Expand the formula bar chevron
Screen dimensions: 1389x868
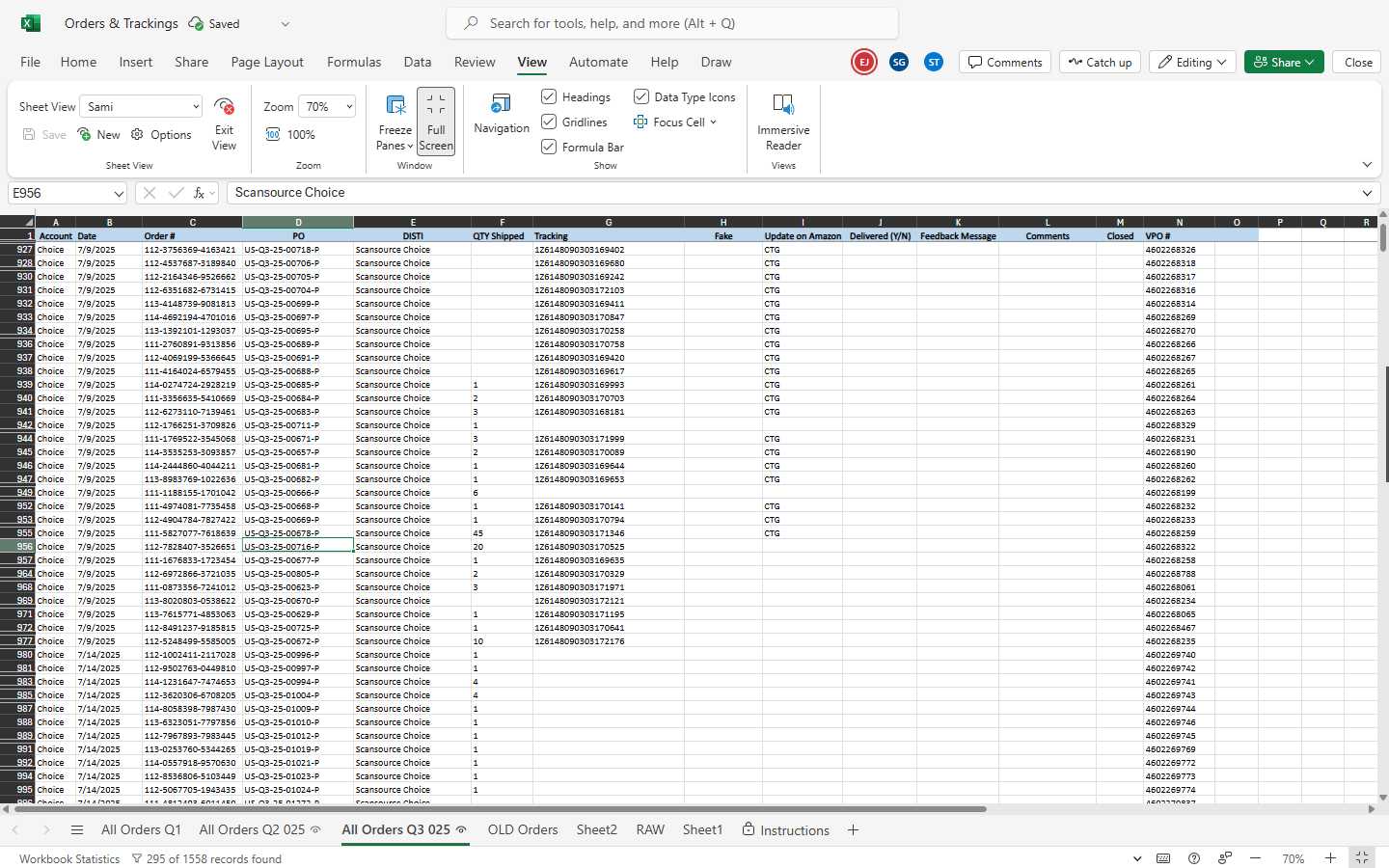[x=1367, y=193]
